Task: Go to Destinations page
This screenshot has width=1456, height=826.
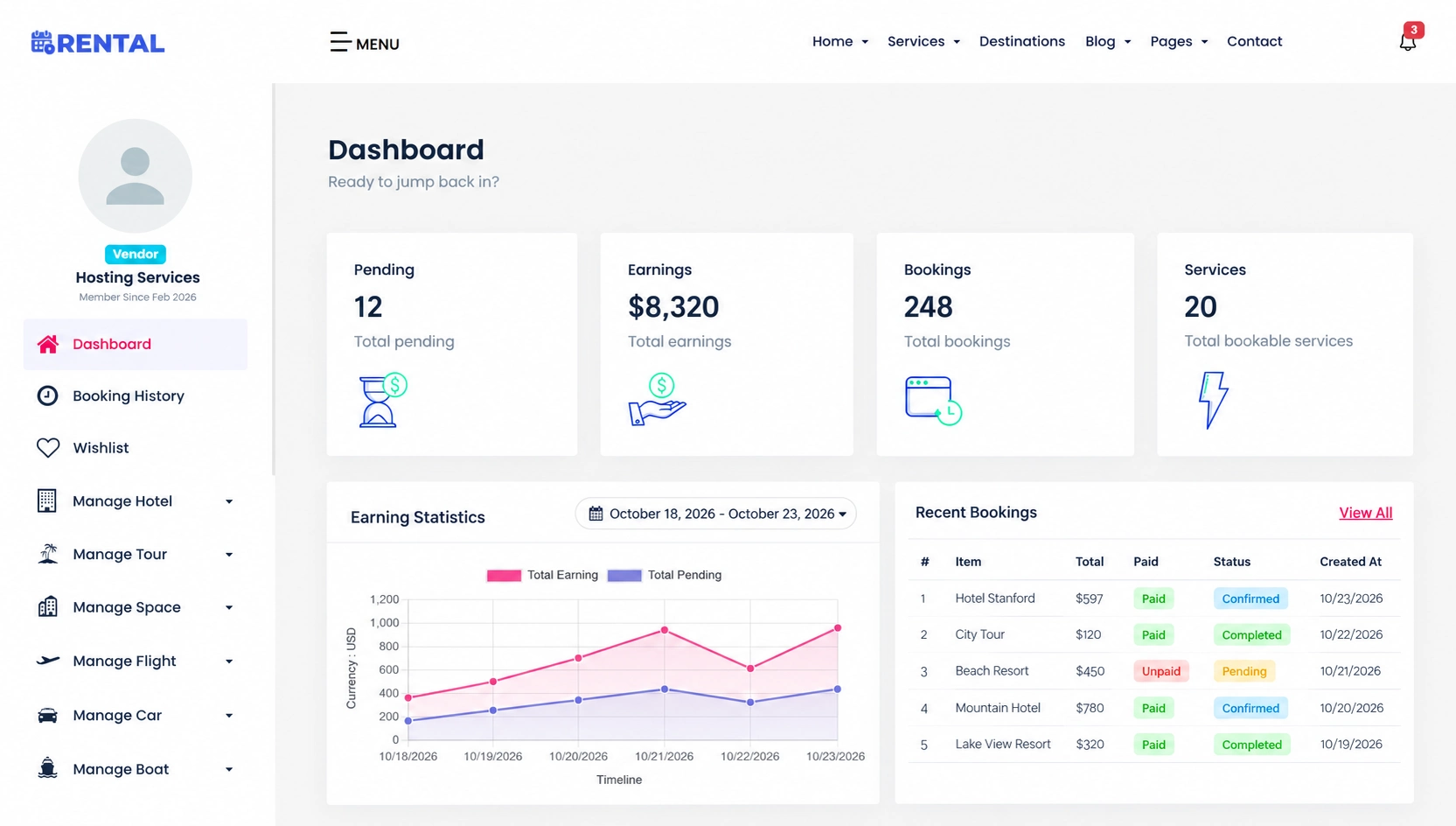Action: (1021, 41)
